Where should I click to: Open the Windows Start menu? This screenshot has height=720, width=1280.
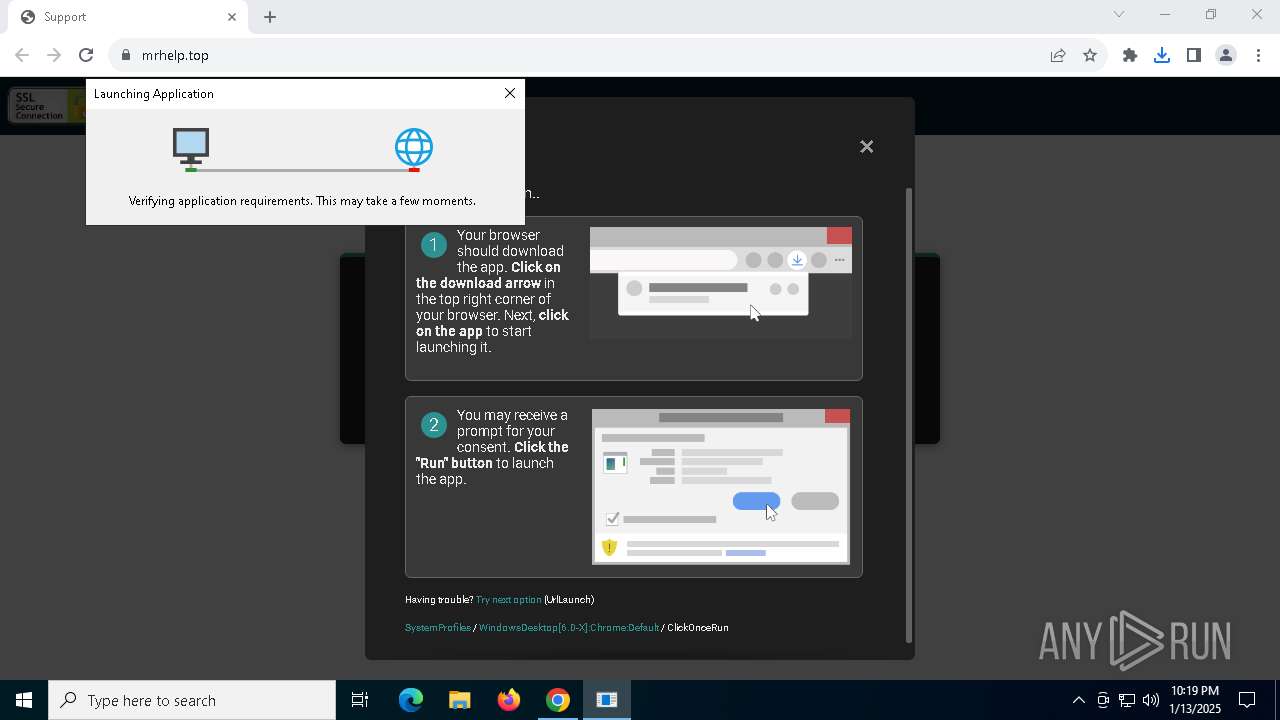click(24, 700)
